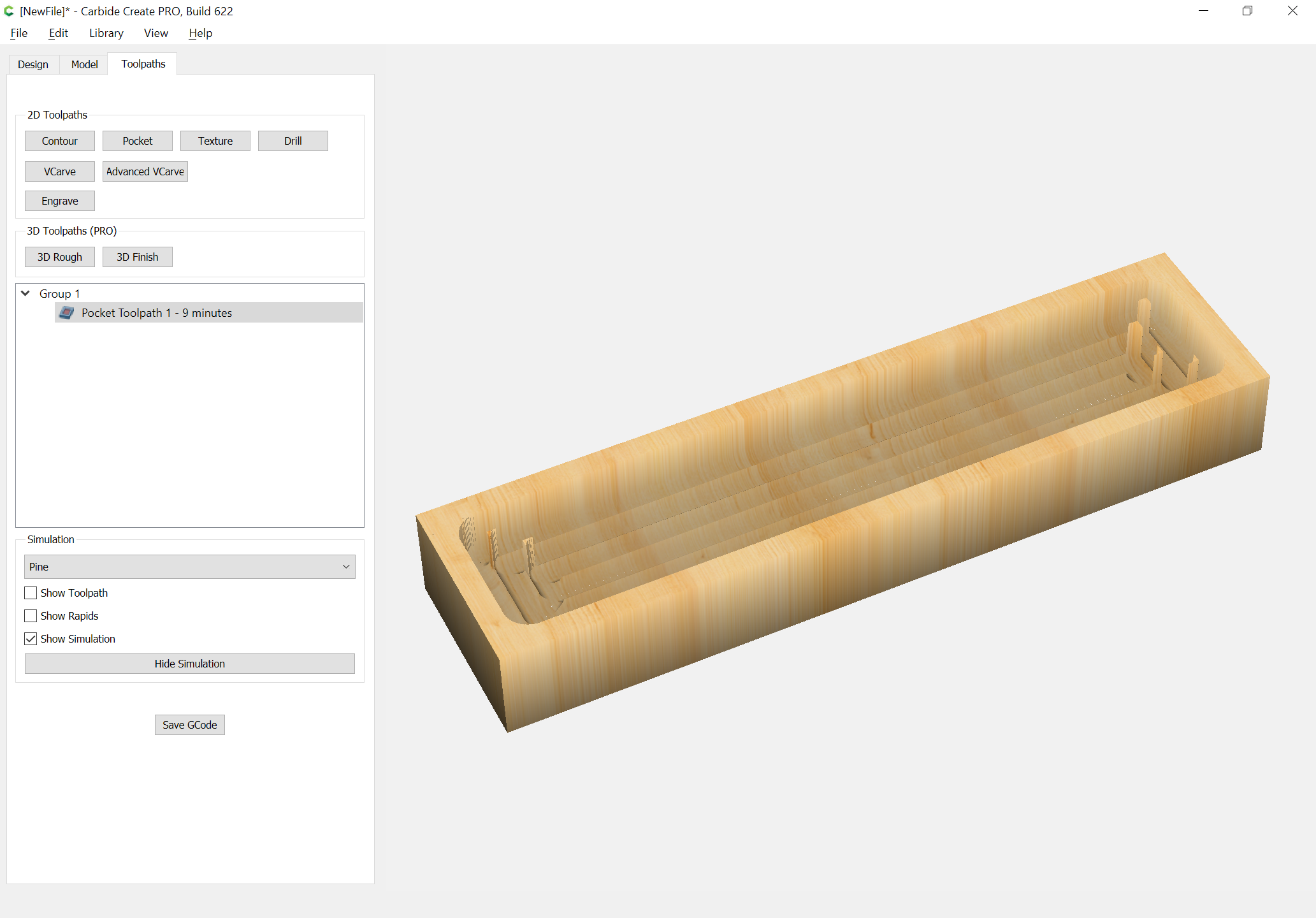Switch to the Model tab
This screenshot has height=918, width=1316.
click(x=84, y=64)
